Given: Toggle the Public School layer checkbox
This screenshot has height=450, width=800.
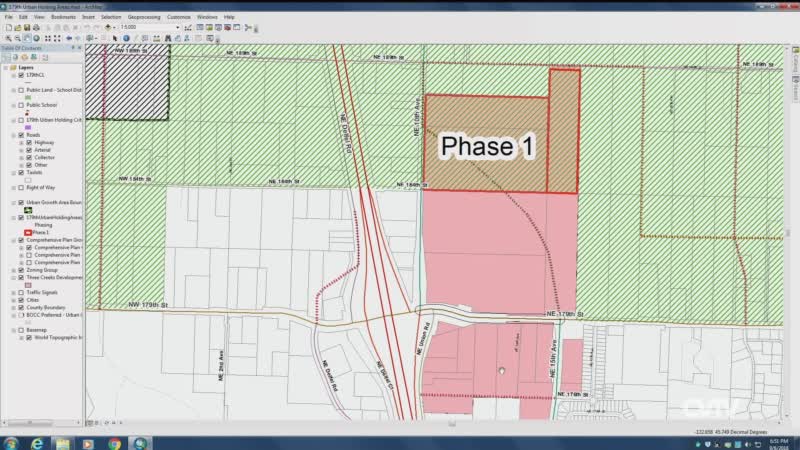Looking at the screenshot, I should point(21,104).
